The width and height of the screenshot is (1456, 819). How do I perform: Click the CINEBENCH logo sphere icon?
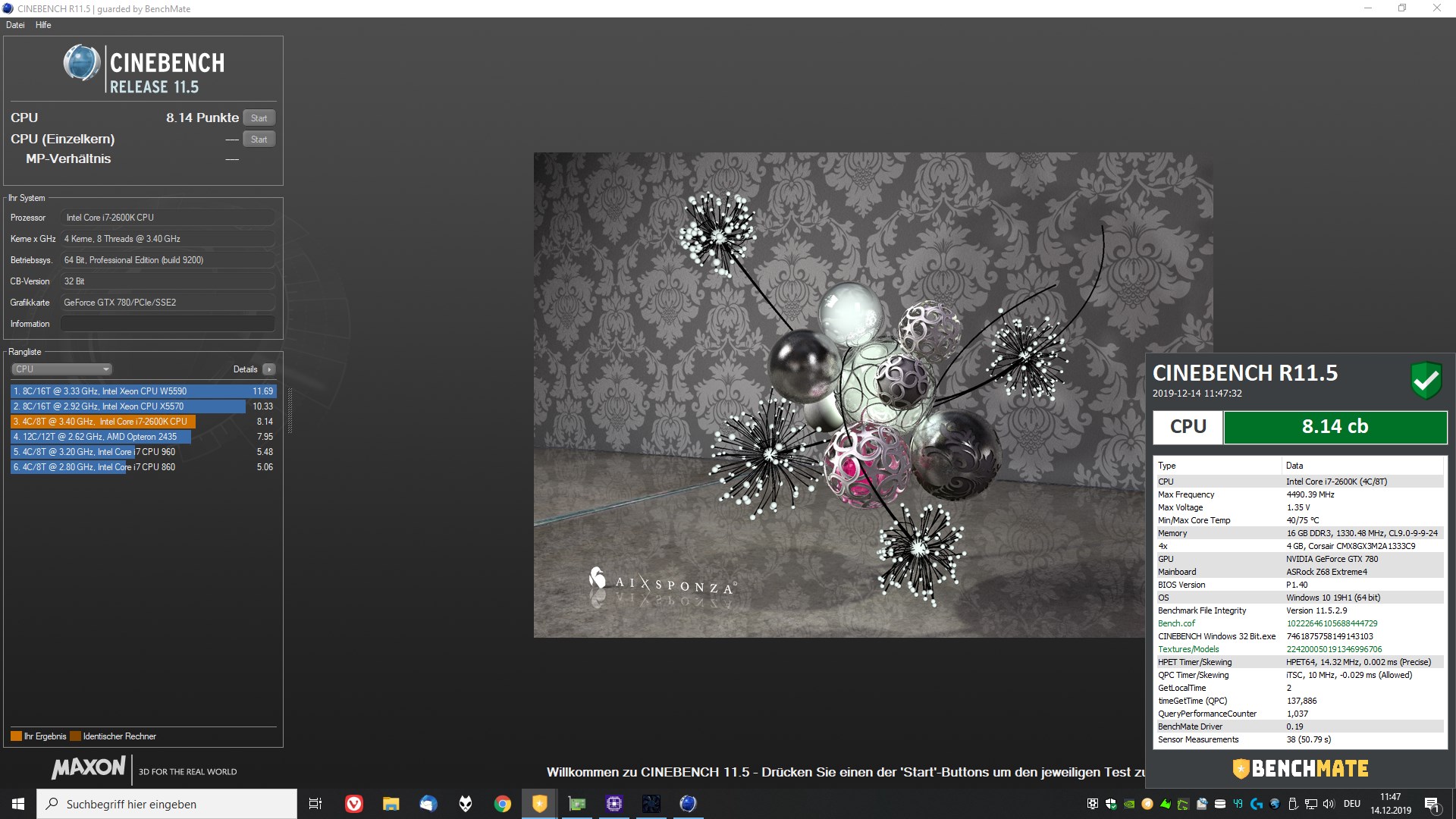(81, 63)
